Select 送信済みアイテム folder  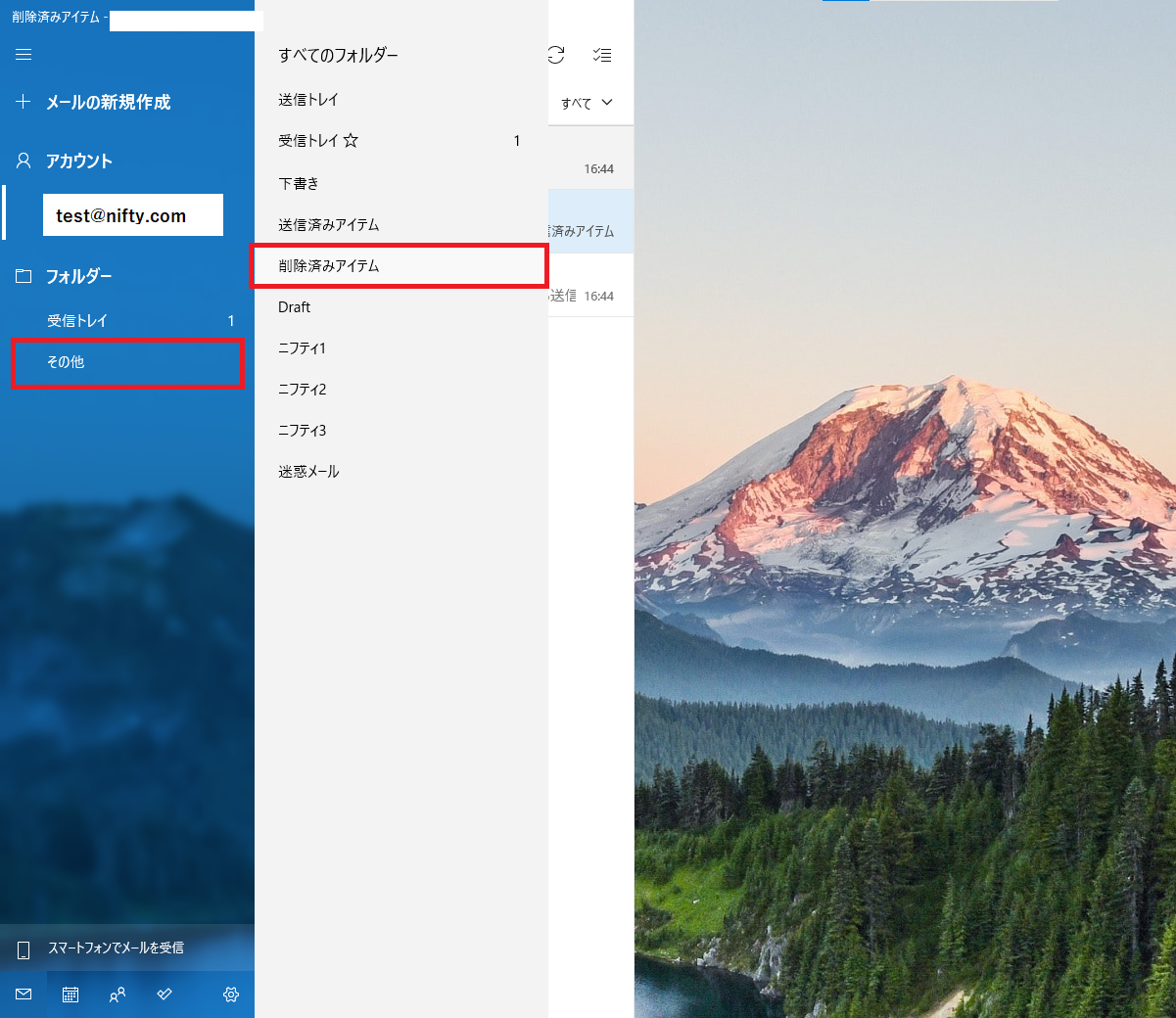pyautogui.click(x=328, y=225)
